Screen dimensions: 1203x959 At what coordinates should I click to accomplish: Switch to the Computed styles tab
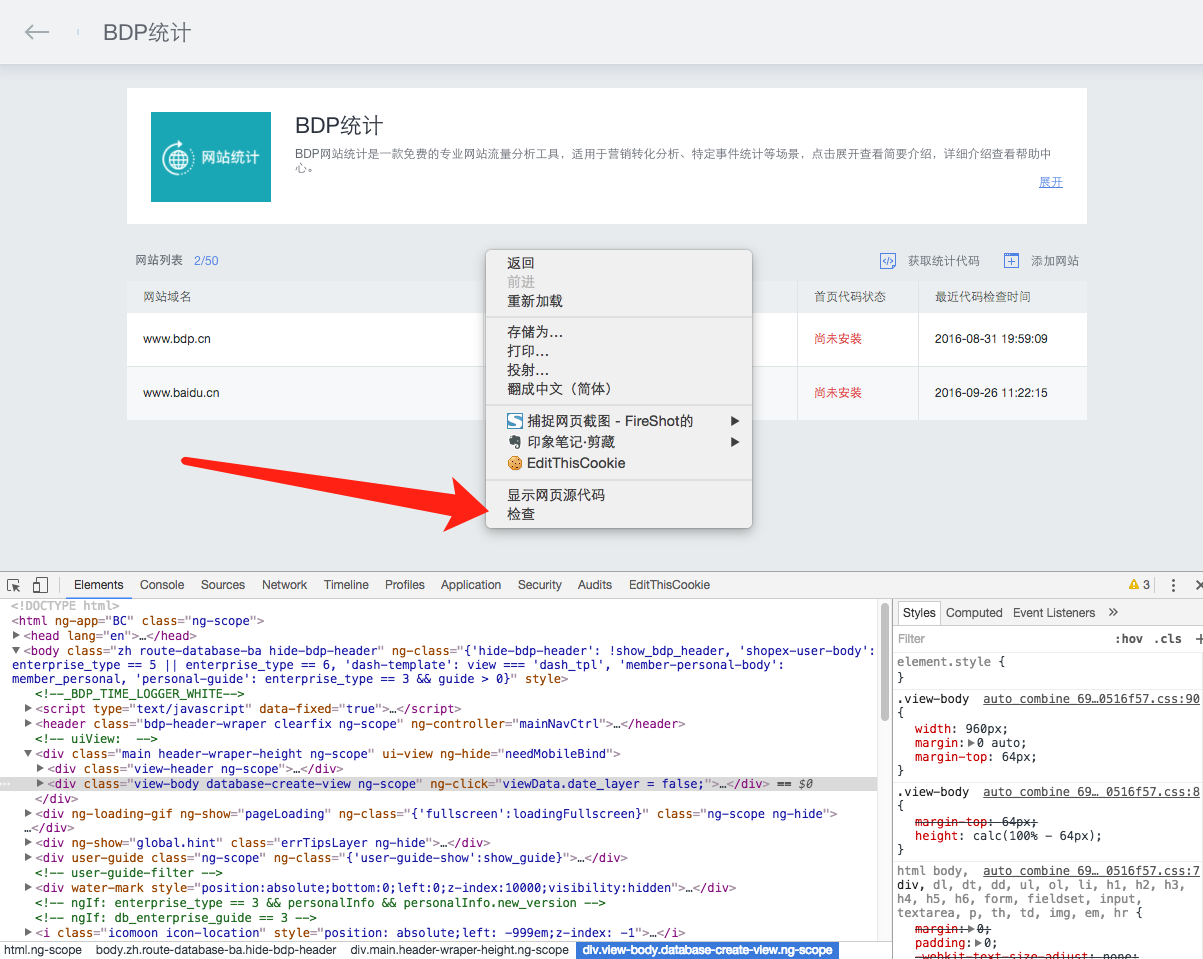pyautogui.click(x=974, y=613)
